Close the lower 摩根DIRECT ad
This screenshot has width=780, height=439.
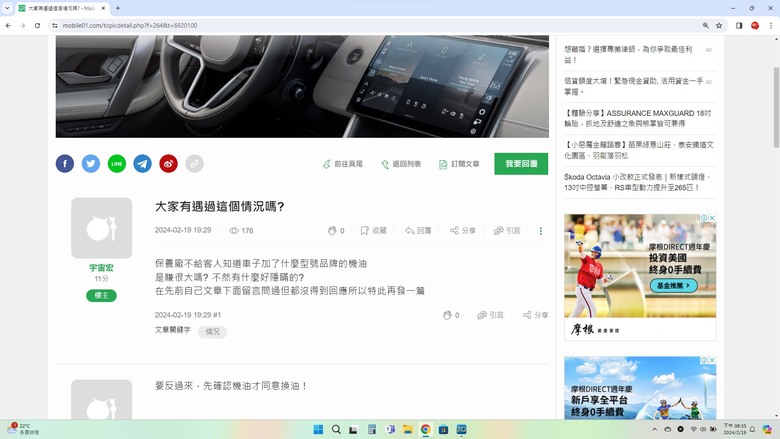[x=712, y=360]
